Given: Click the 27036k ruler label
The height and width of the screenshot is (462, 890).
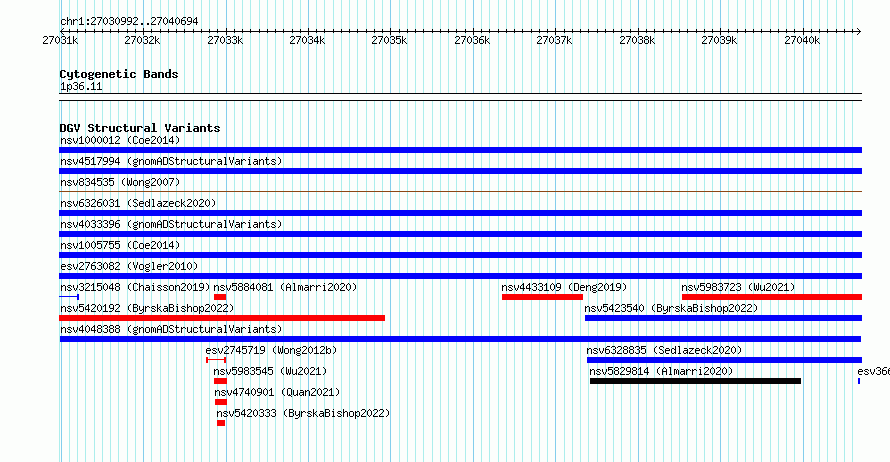Looking at the screenshot, I should 472,40.
